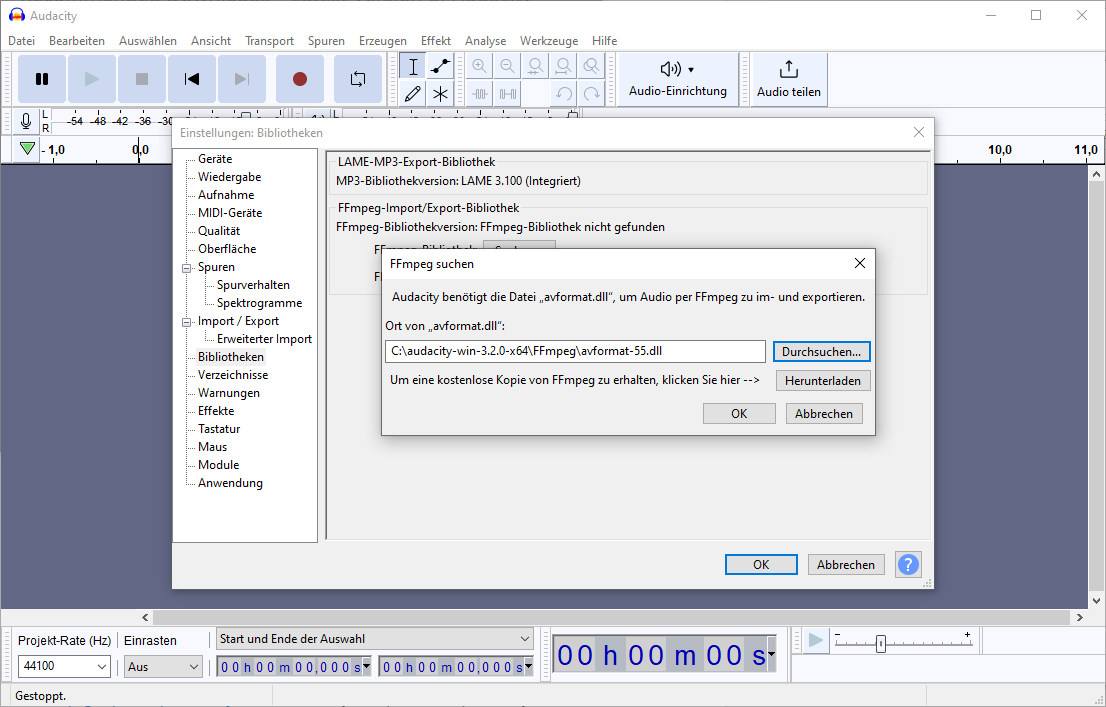
Task: Open the Audio-Einrichtung panel
Action: (676, 79)
